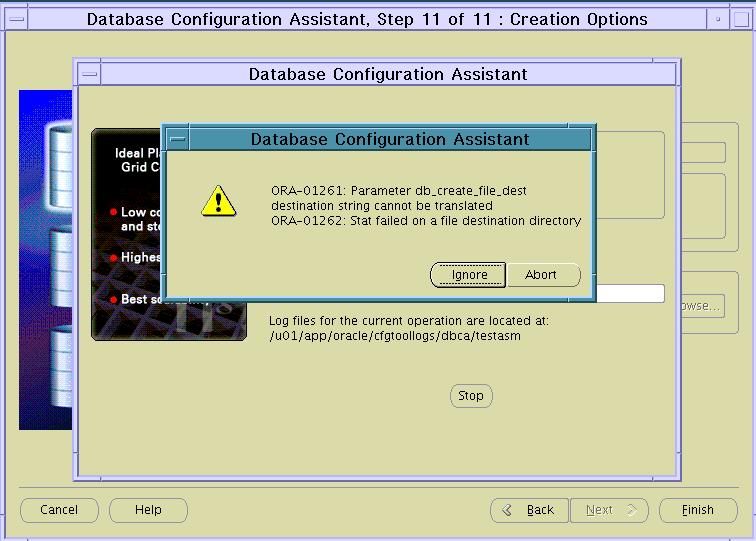The image size is (756, 541).
Task: Click the forward arrow icon beside Next
Action: [x=632, y=510]
